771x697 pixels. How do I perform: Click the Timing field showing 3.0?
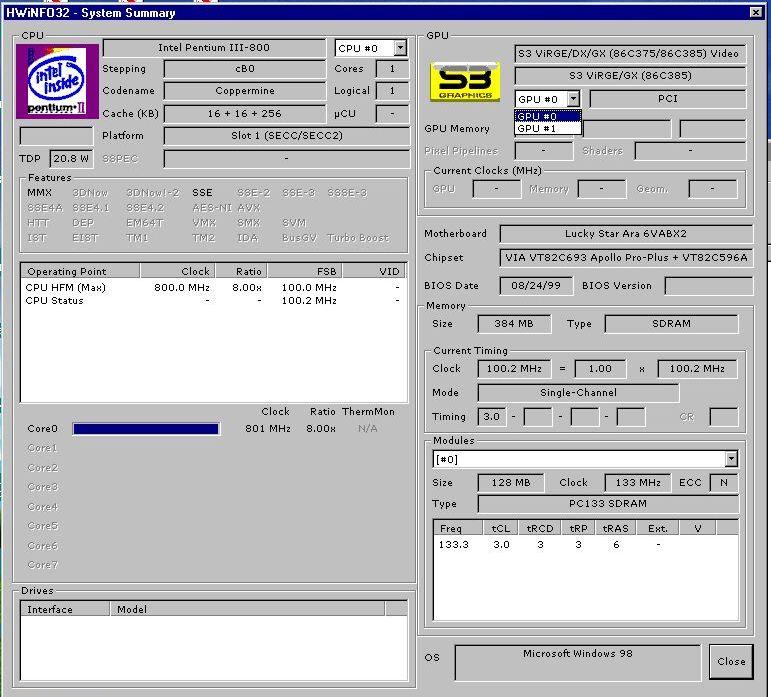tap(492, 417)
